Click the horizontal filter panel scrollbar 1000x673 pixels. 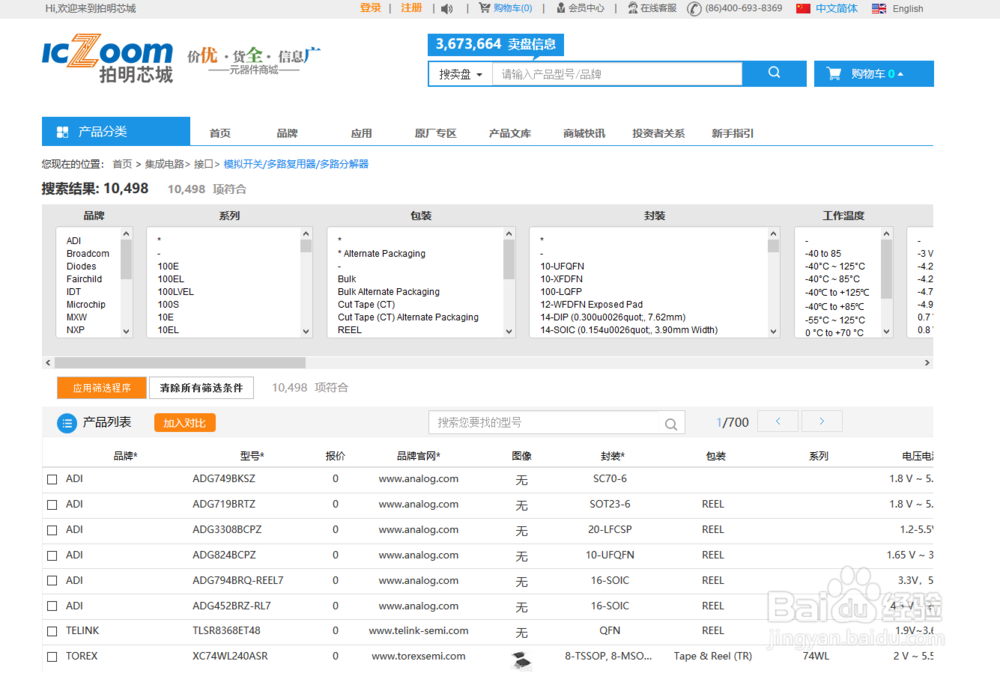180,362
